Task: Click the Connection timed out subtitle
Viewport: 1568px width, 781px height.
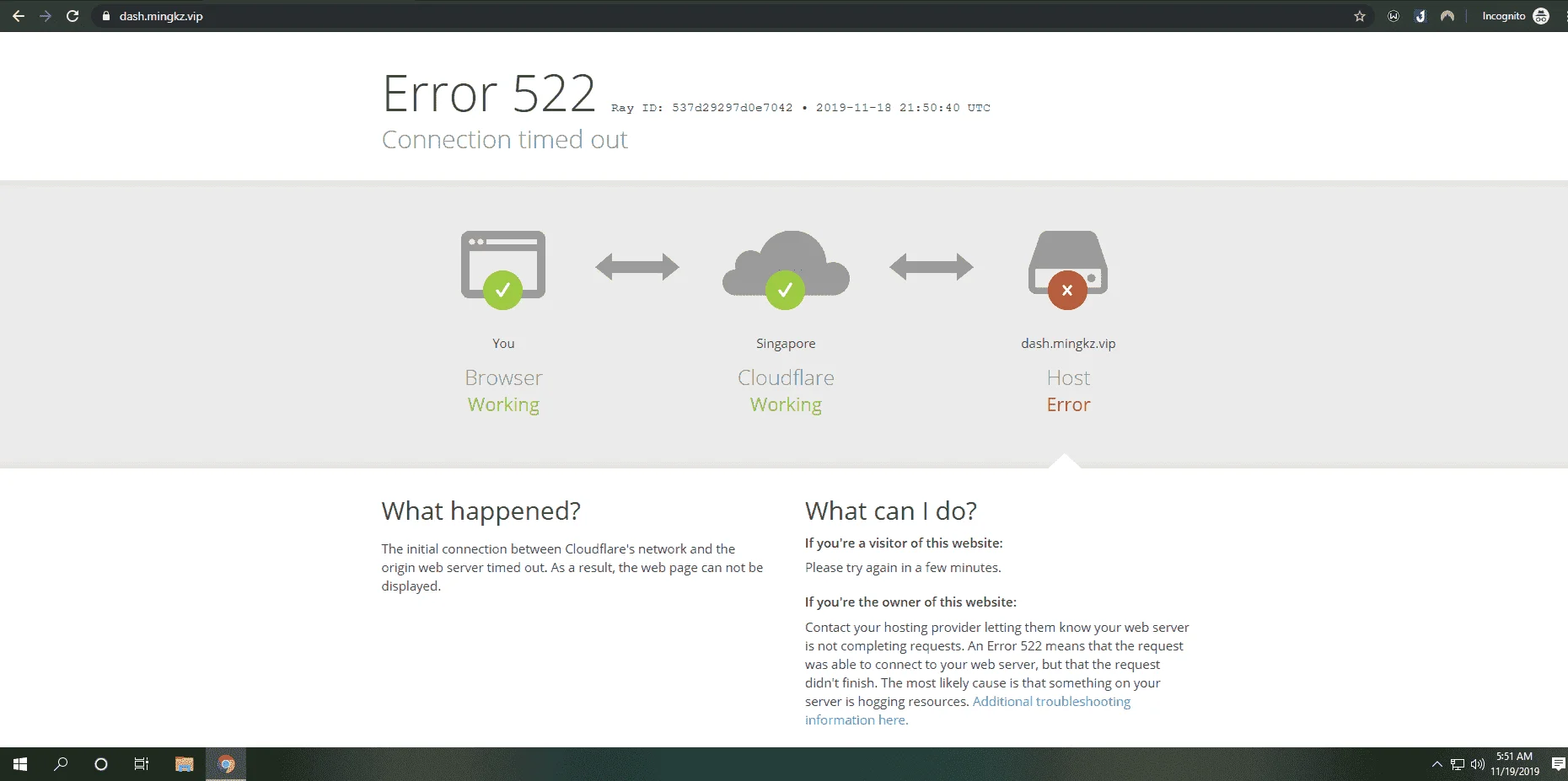Action: [505, 139]
